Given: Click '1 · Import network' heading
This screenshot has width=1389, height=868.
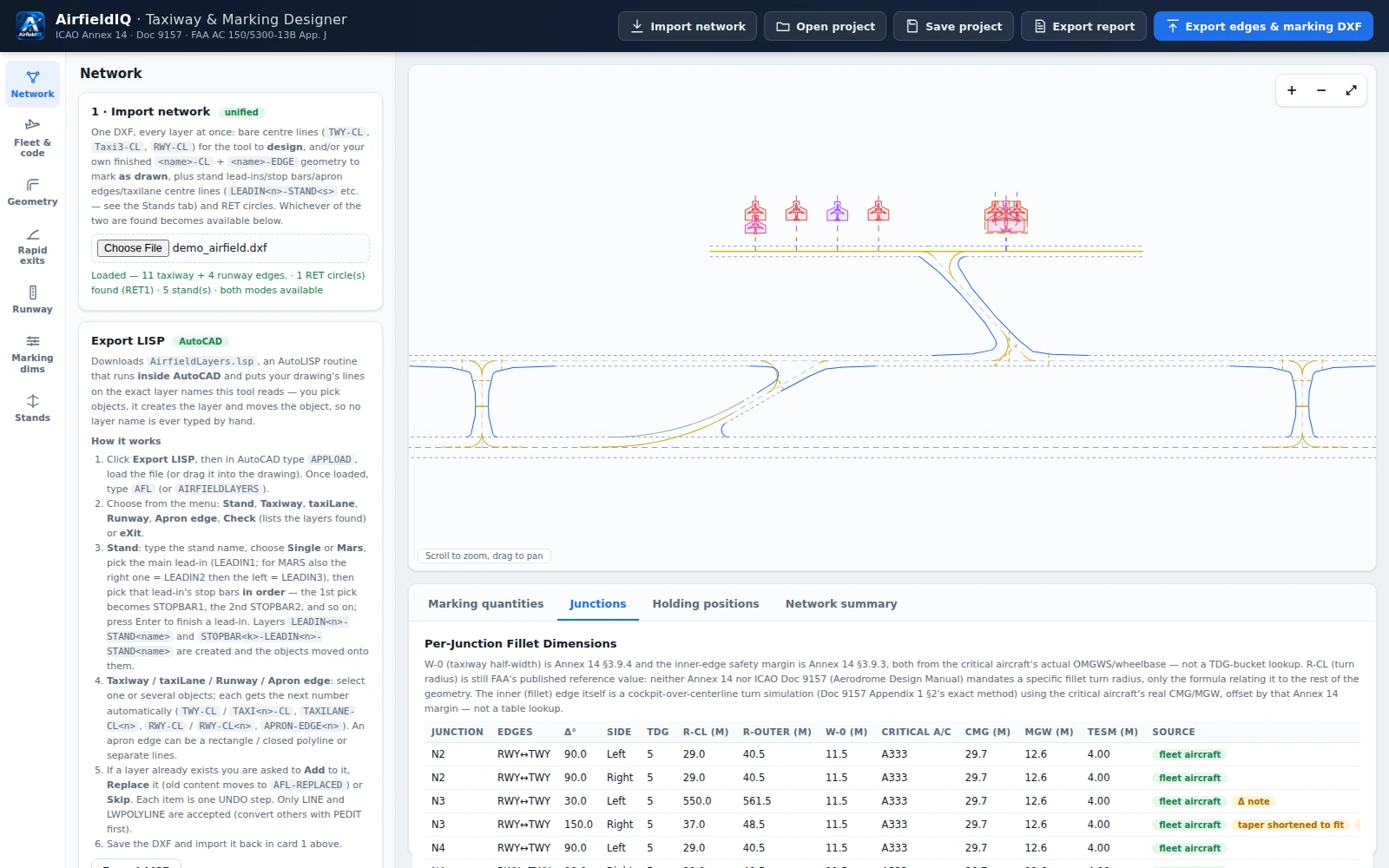Looking at the screenshot, I should pos(150,112).
